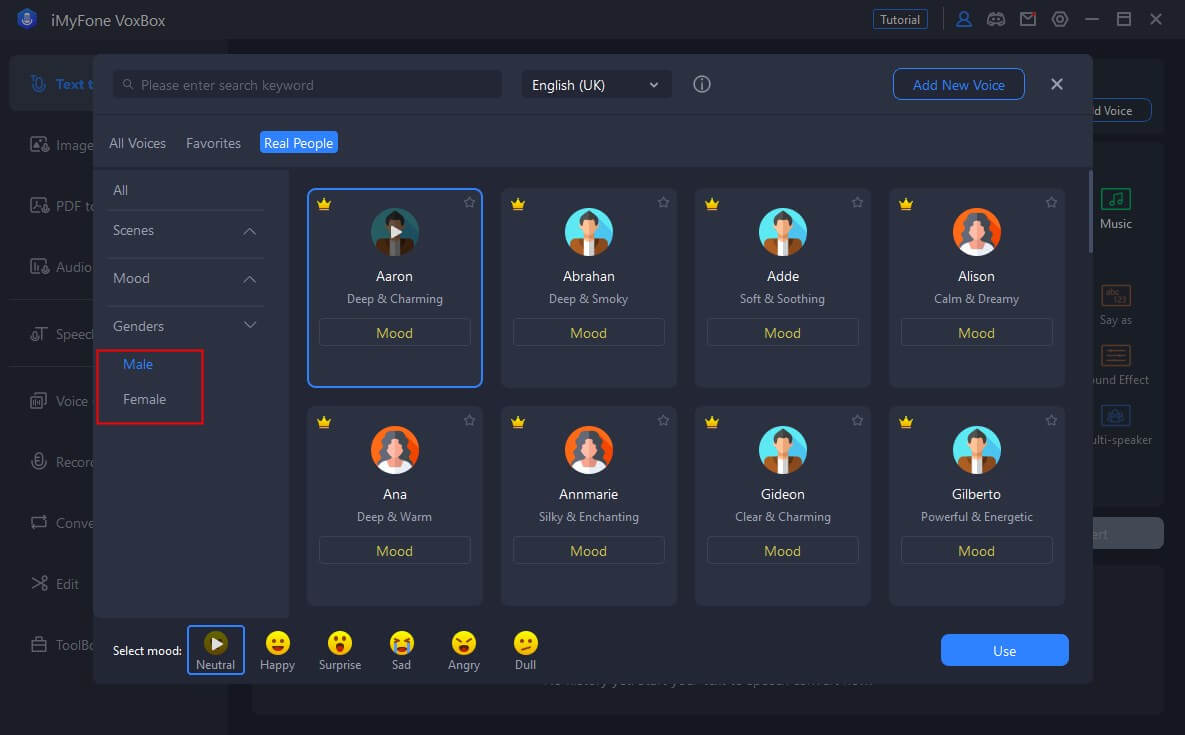The height and width of the screenshot is (735, 1185).
Task: Switch to the Favorites tab
Action: pyautogui.click(x=213, y=143)
